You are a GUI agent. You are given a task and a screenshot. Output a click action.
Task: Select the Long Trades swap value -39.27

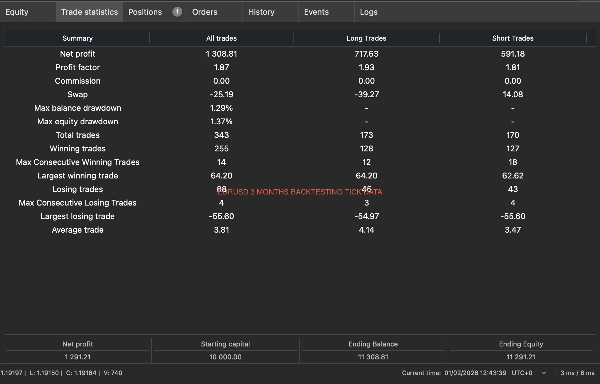[x=366, y=94]
